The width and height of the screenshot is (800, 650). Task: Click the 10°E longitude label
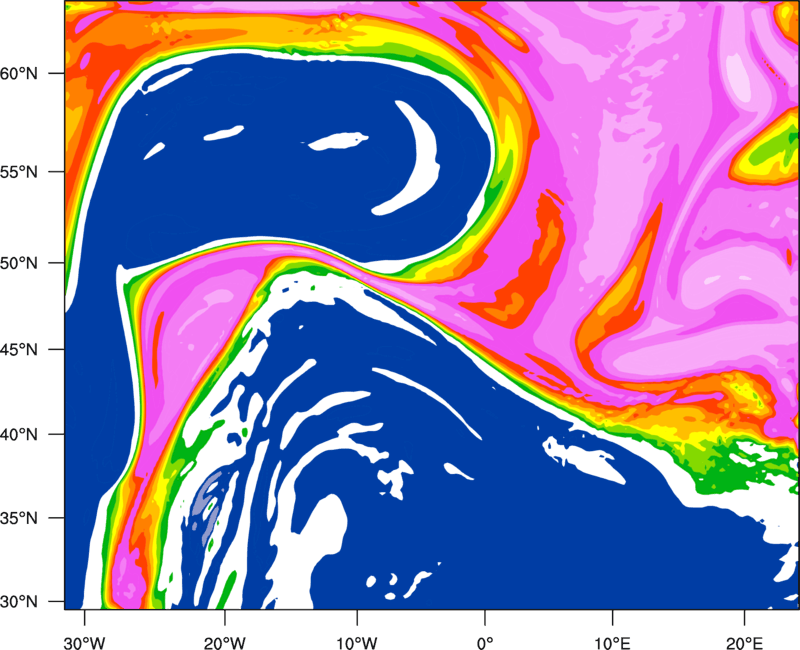[612, 643]
